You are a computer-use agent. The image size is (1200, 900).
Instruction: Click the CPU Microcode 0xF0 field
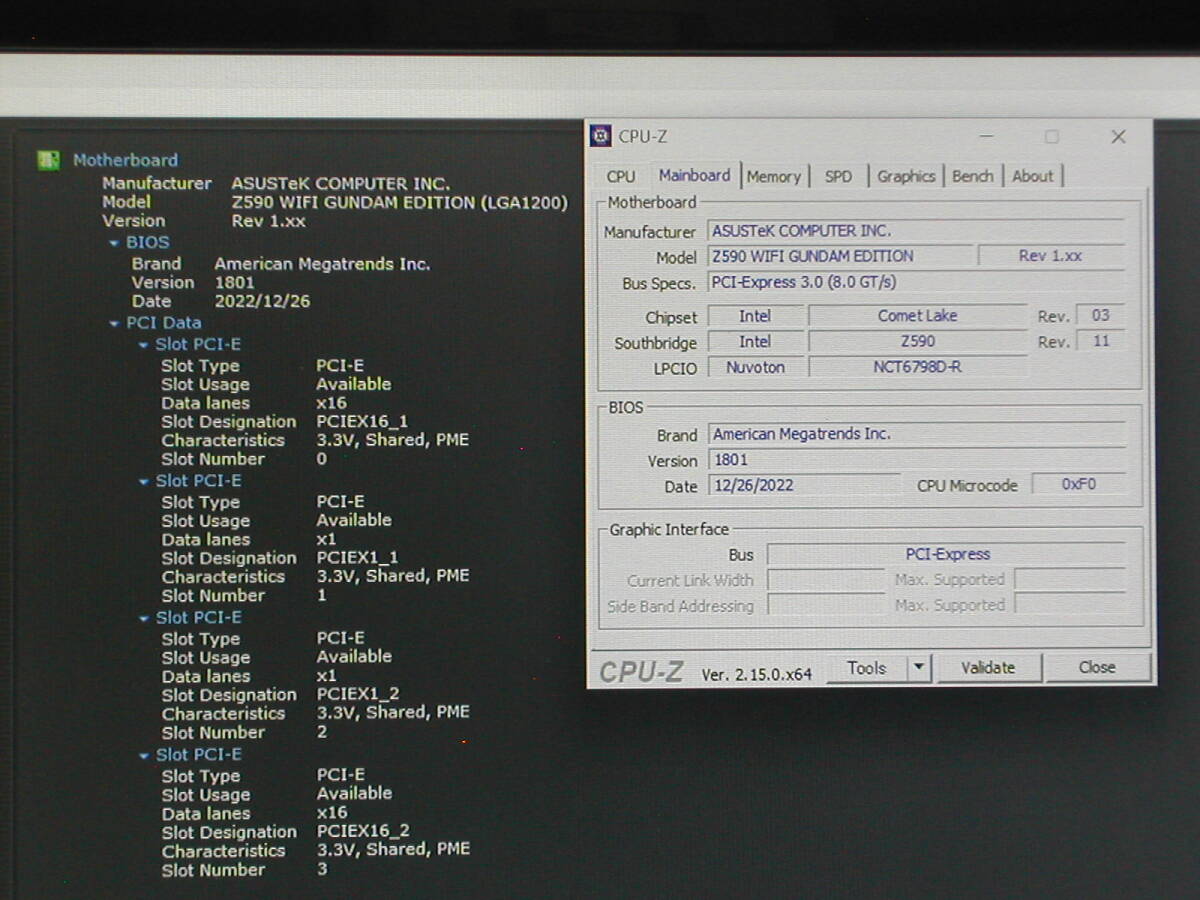click(1078, 485)
